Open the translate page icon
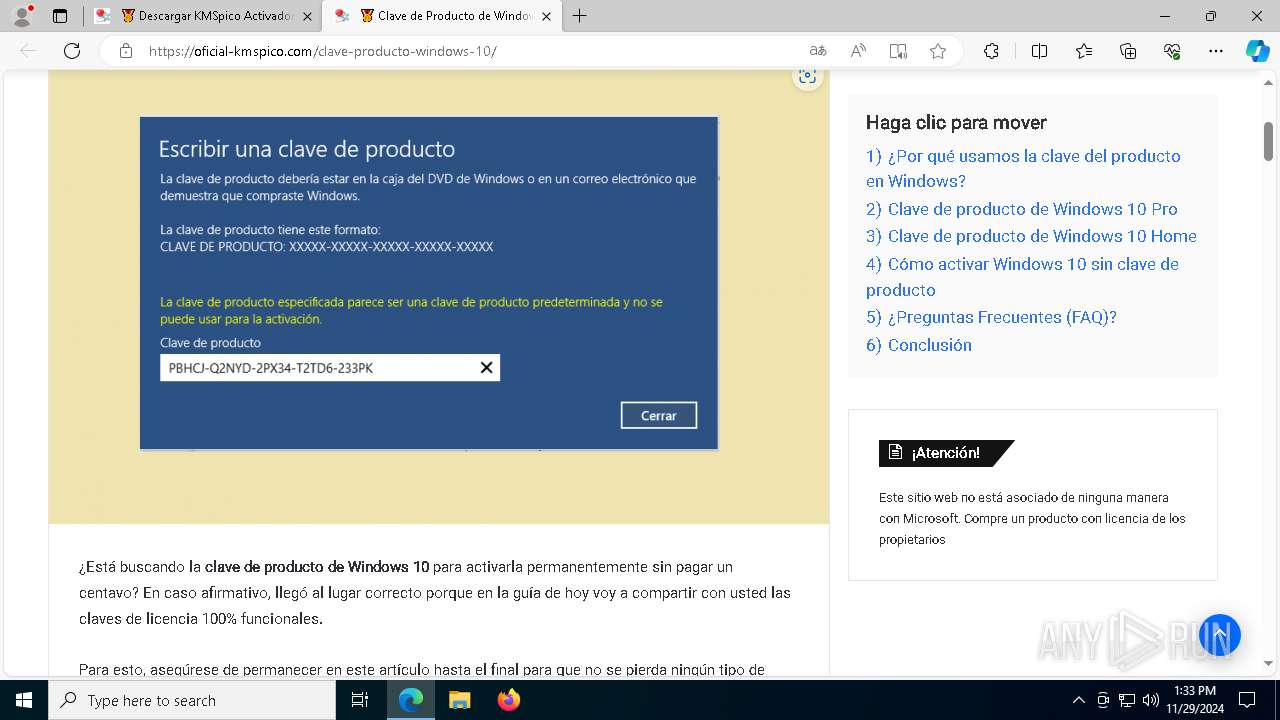Image resolution: width=1280 pixels, height=720 pixels. 818,51
